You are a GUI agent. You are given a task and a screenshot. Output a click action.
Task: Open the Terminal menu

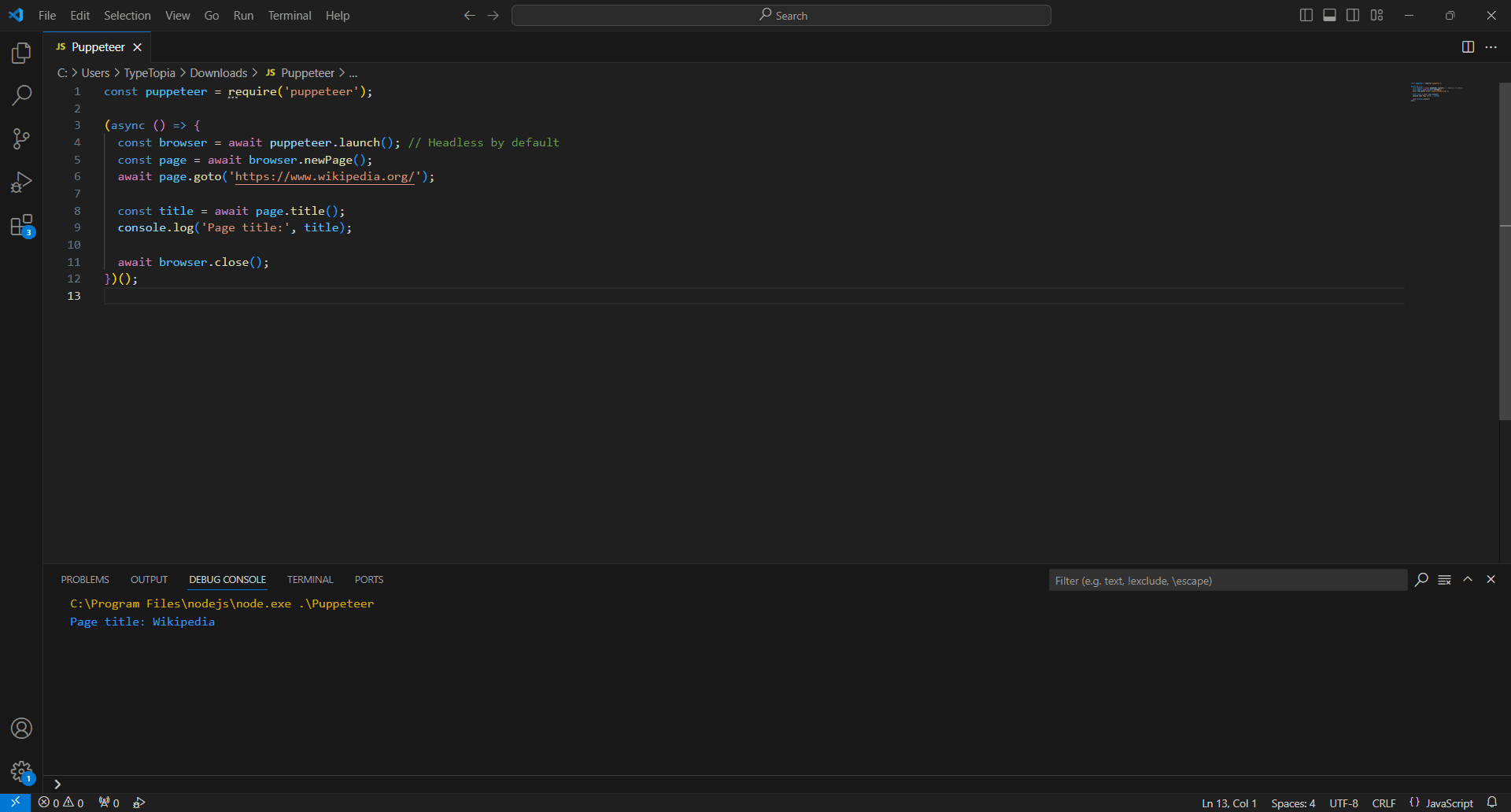point(290,15)
